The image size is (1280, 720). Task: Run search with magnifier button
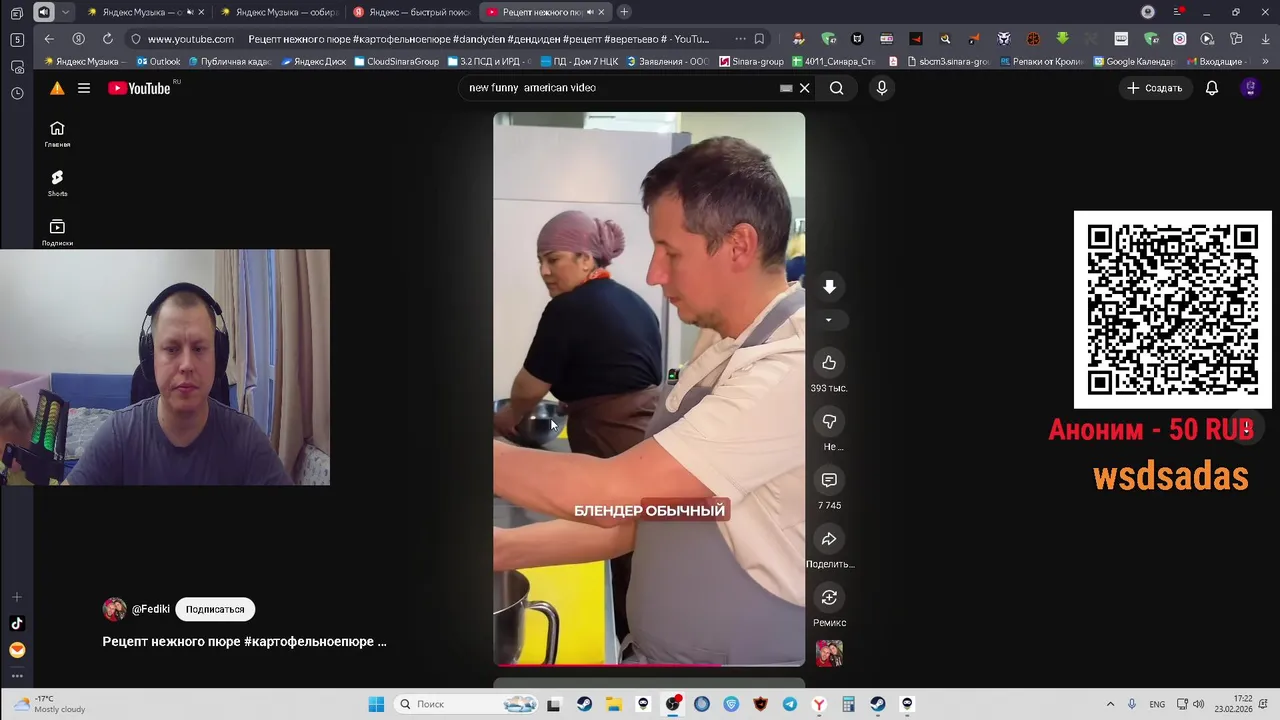click(836, 88)
